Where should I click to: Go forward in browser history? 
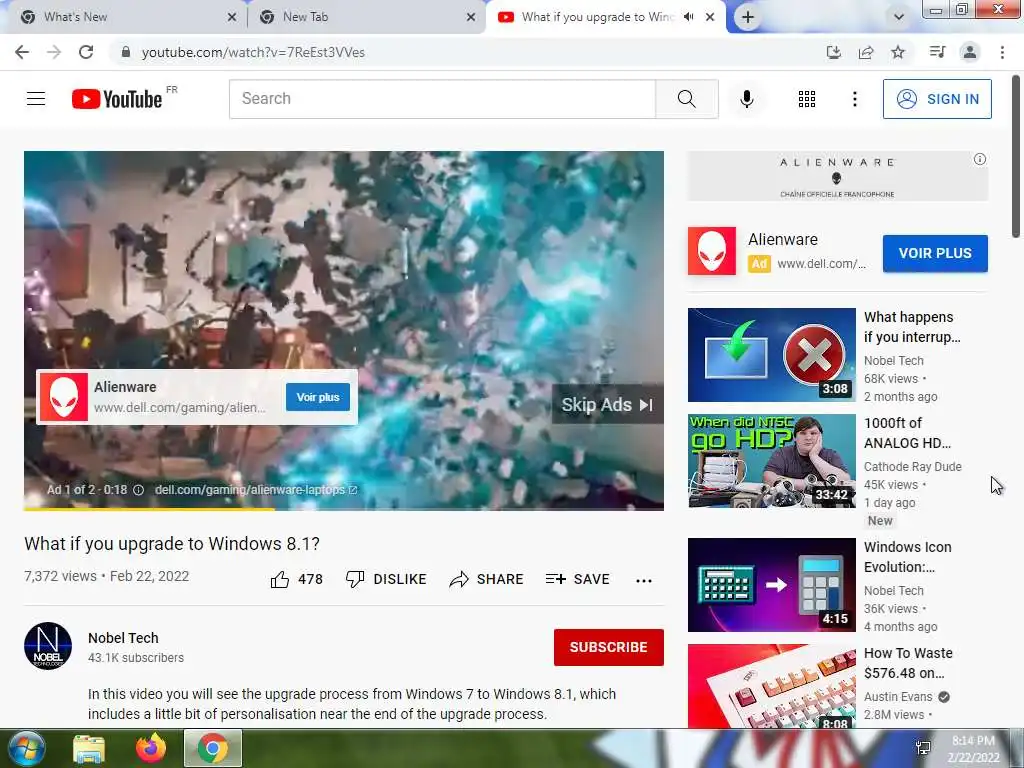54,52
